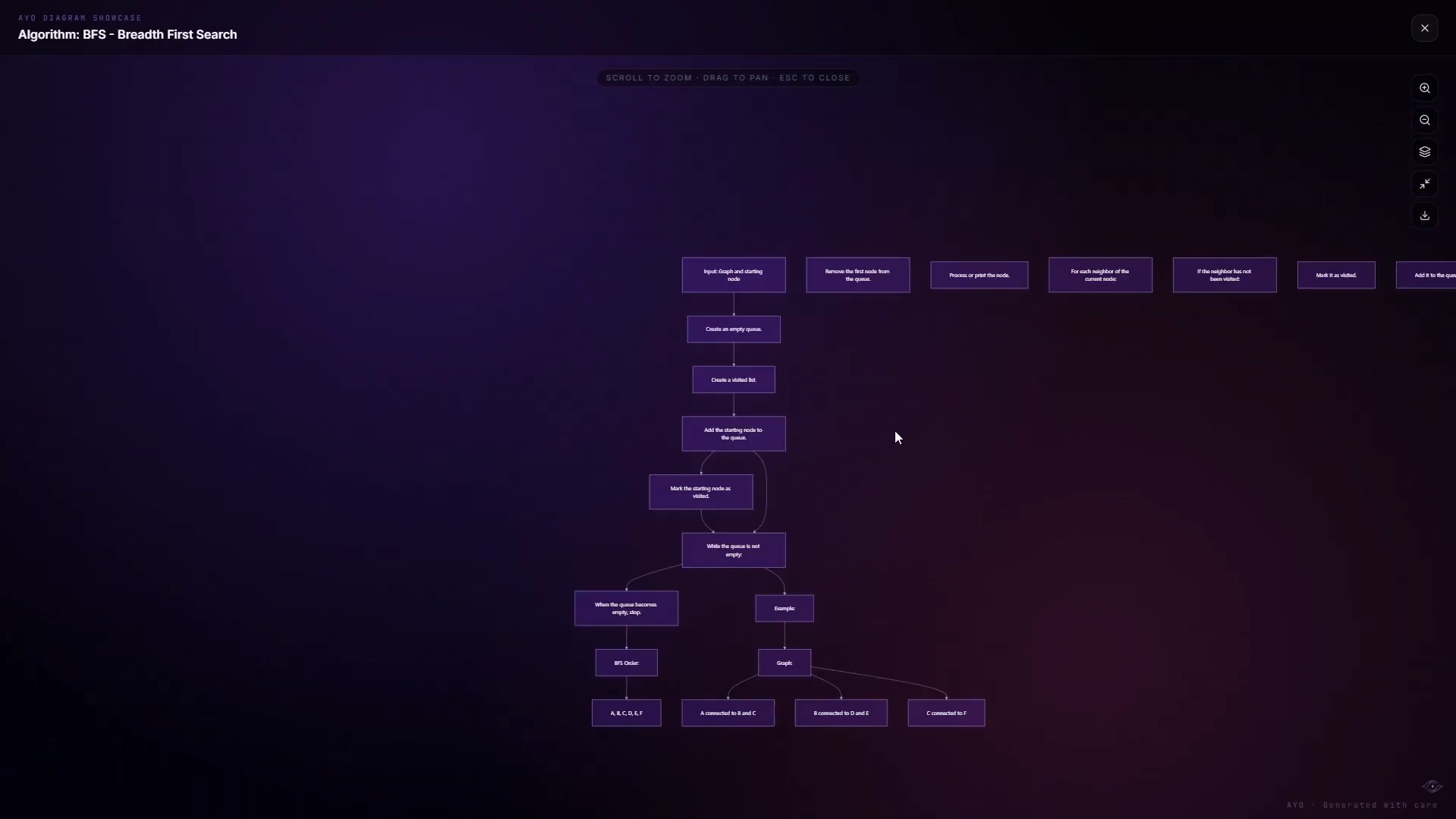Select 'Add the starting node to the queue' node
This screenshot has width=1456, height=819.
pyautogui.click(x=734, y=433)
